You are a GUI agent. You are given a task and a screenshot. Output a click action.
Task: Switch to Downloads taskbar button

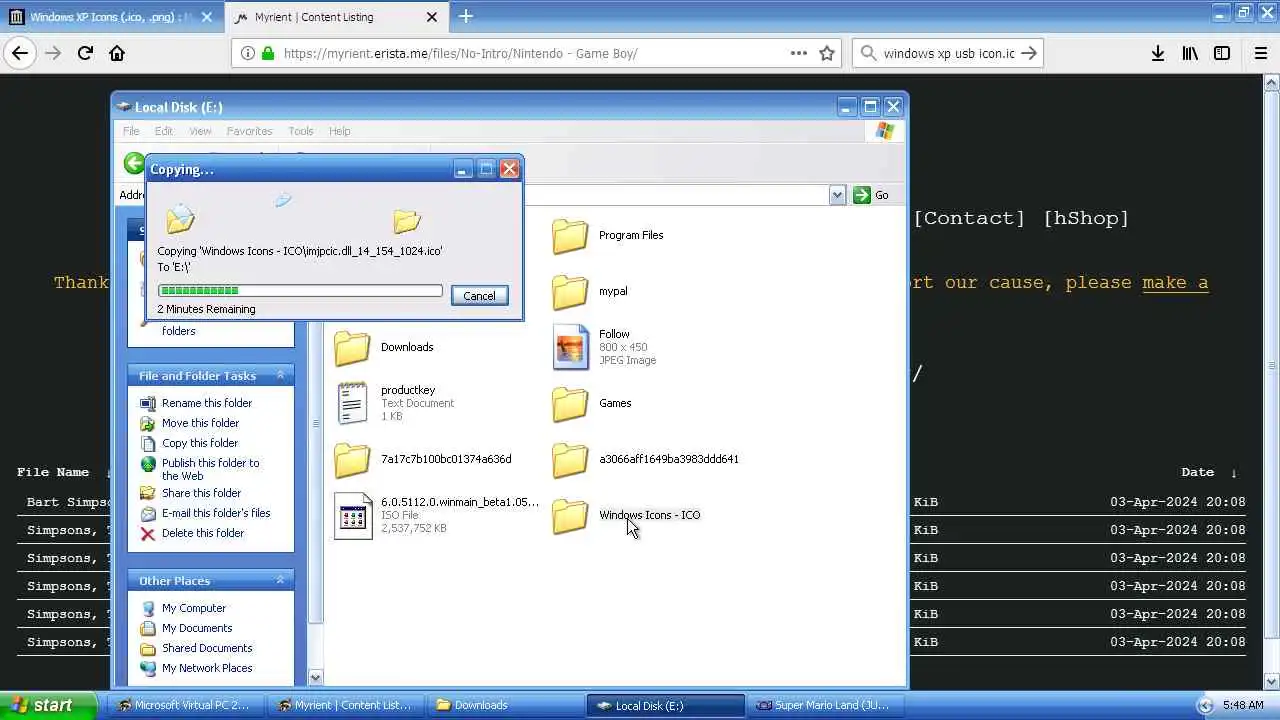click(506, 705)
